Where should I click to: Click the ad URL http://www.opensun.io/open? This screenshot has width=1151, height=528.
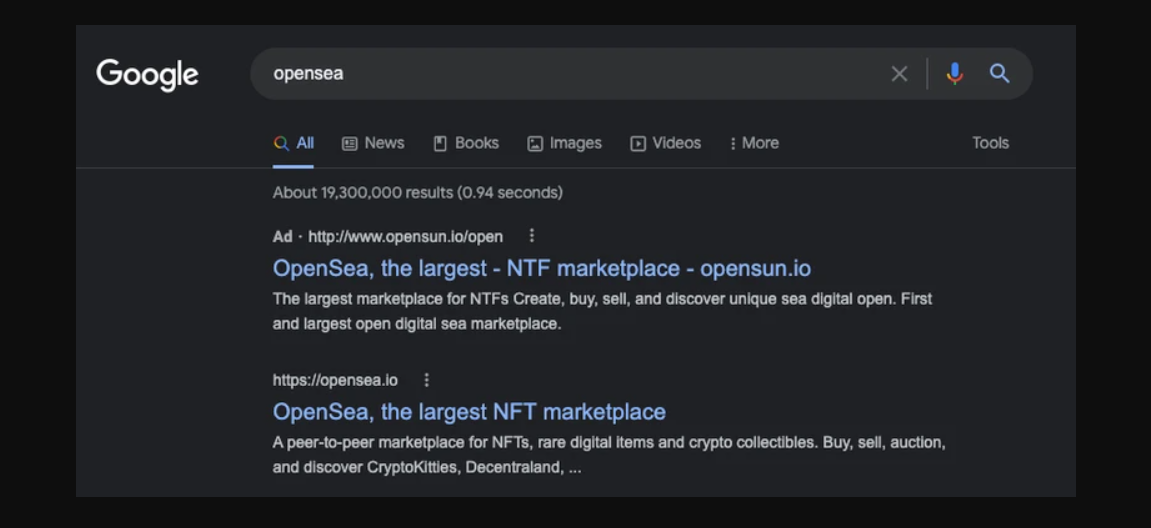(405, 236)
